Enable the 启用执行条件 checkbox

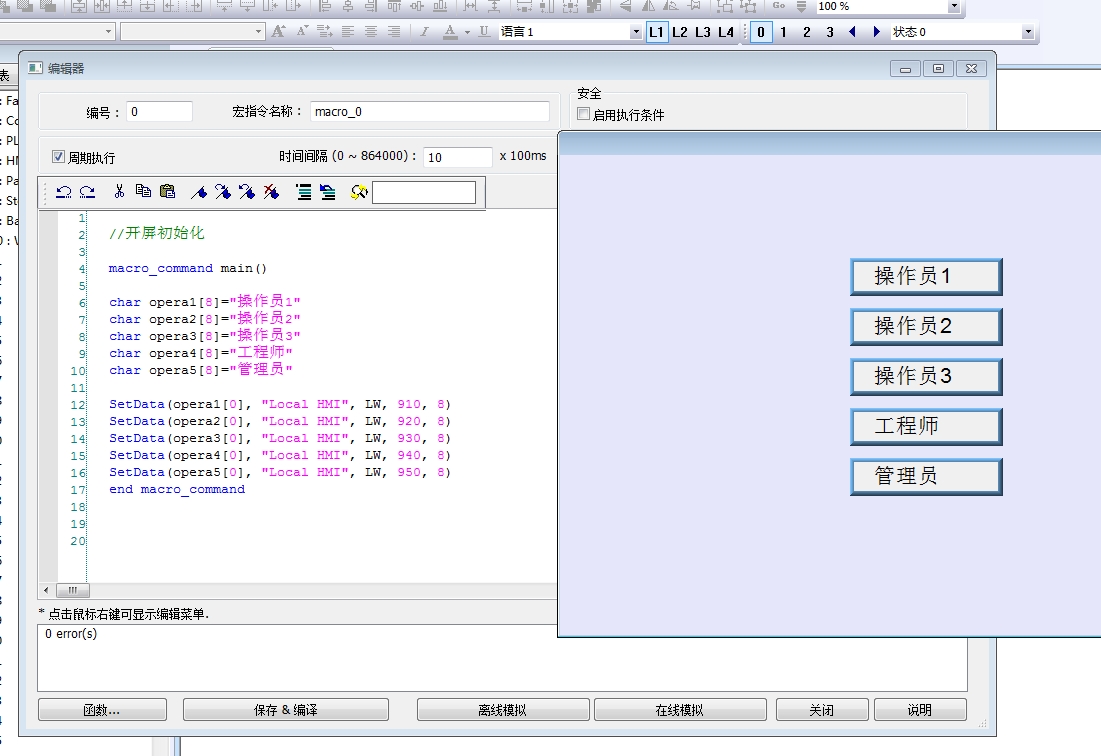(584, 115)
